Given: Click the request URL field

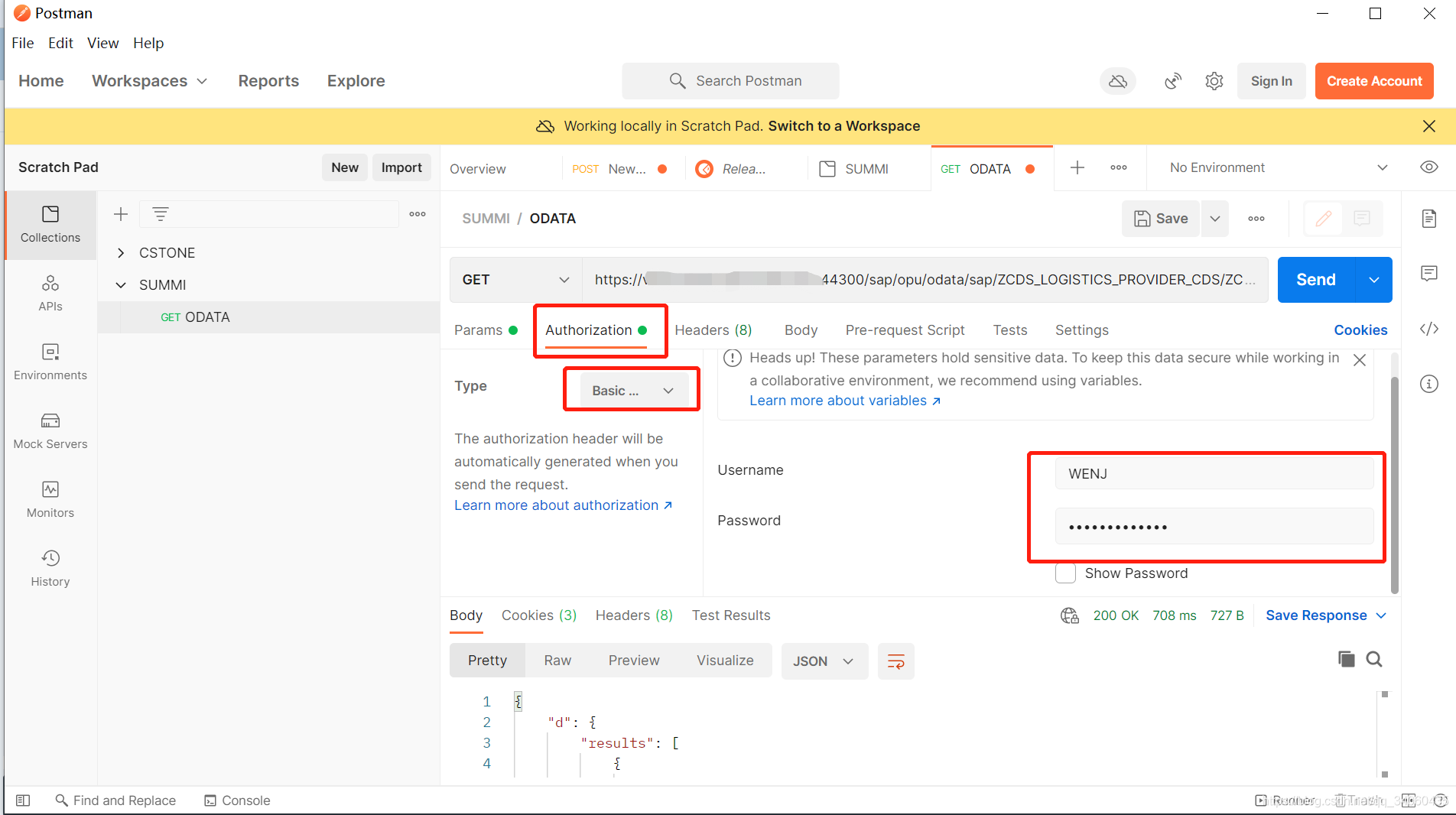Looking at the screenshot, I should (925, 280).
